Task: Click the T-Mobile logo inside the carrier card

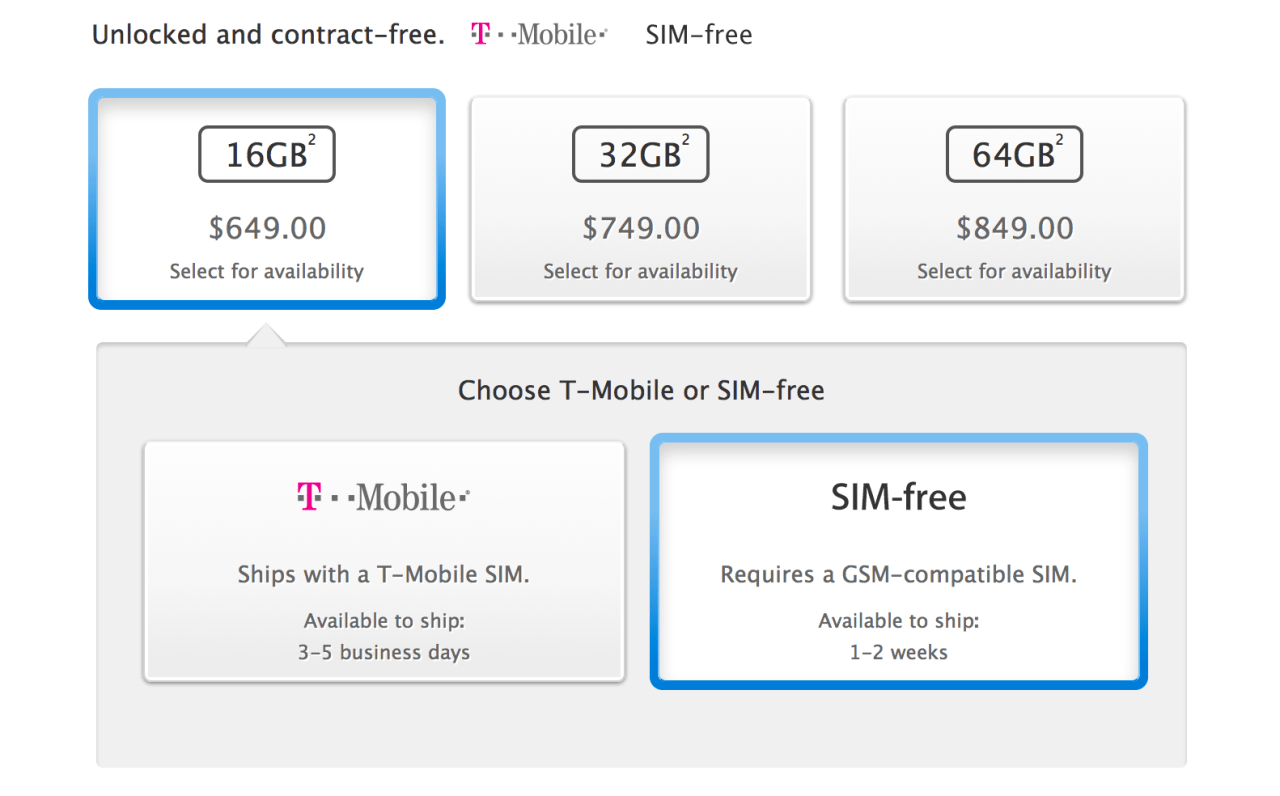Action: 383,497
